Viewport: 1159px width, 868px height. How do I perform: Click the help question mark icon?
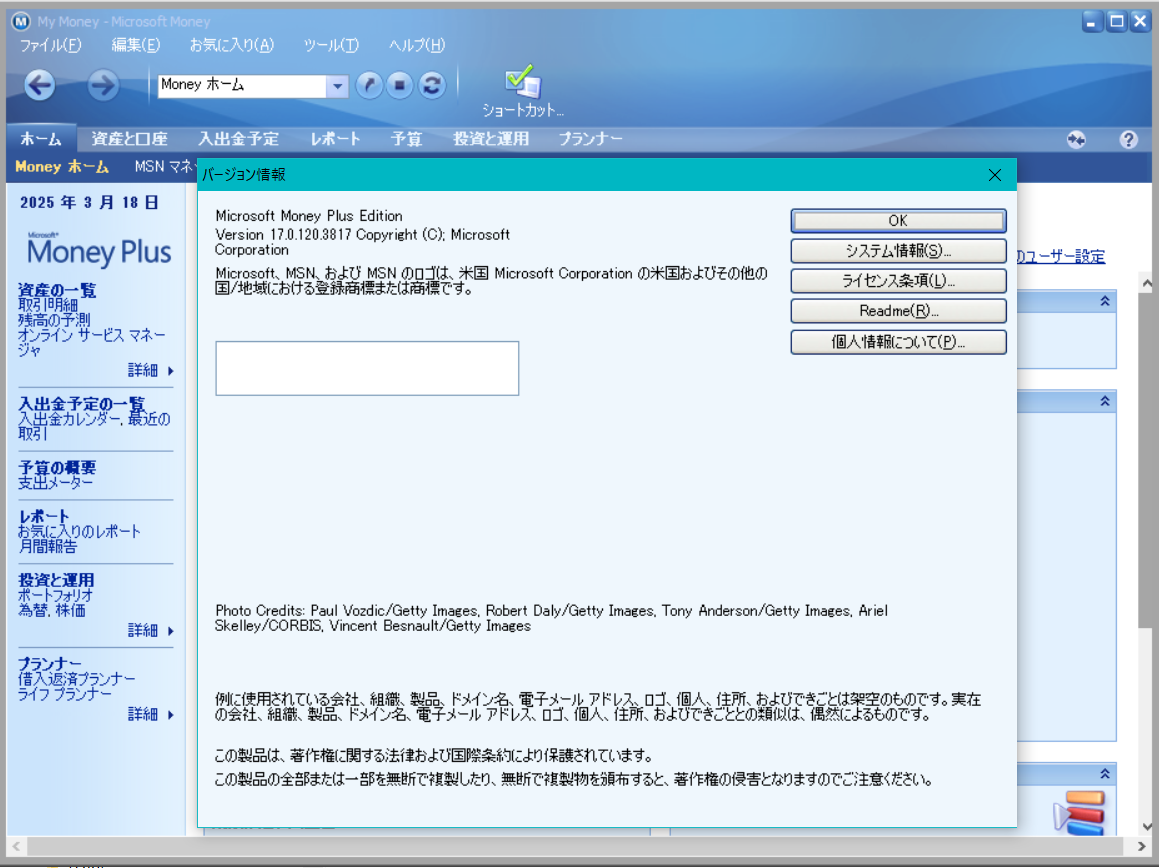[x=1128, y=139]
